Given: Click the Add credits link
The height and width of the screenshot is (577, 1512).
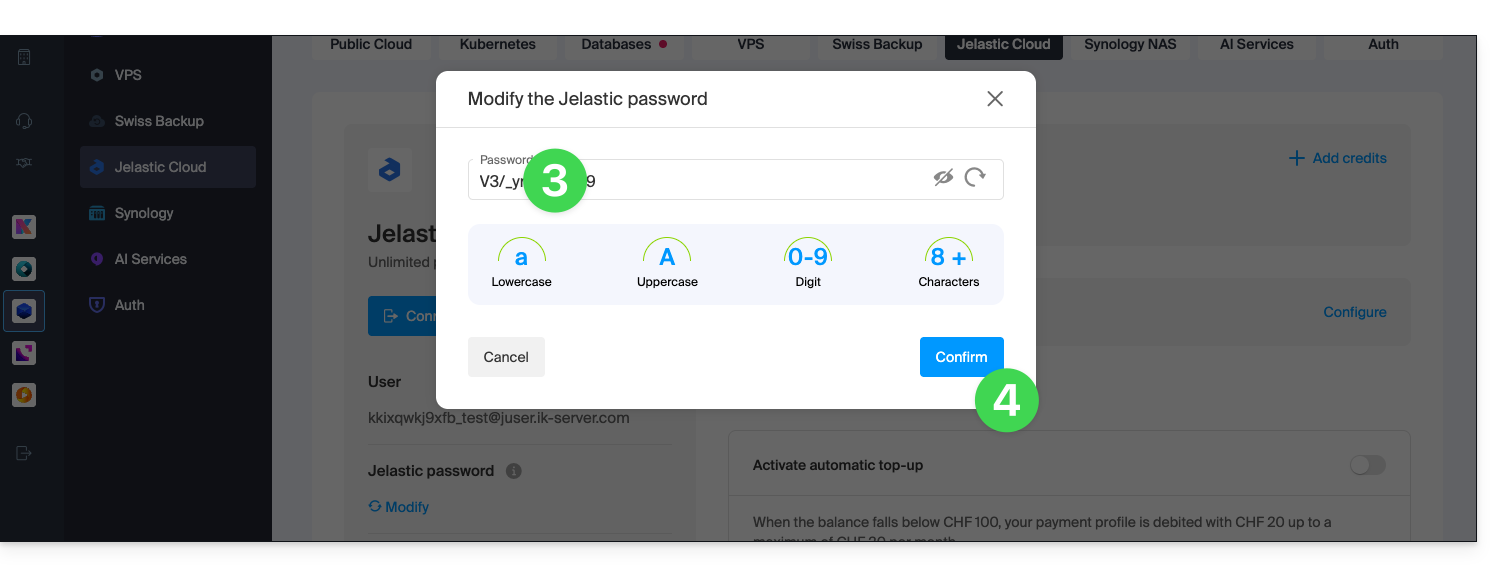Looking at the screenshot, I should tap(1337, 158).
